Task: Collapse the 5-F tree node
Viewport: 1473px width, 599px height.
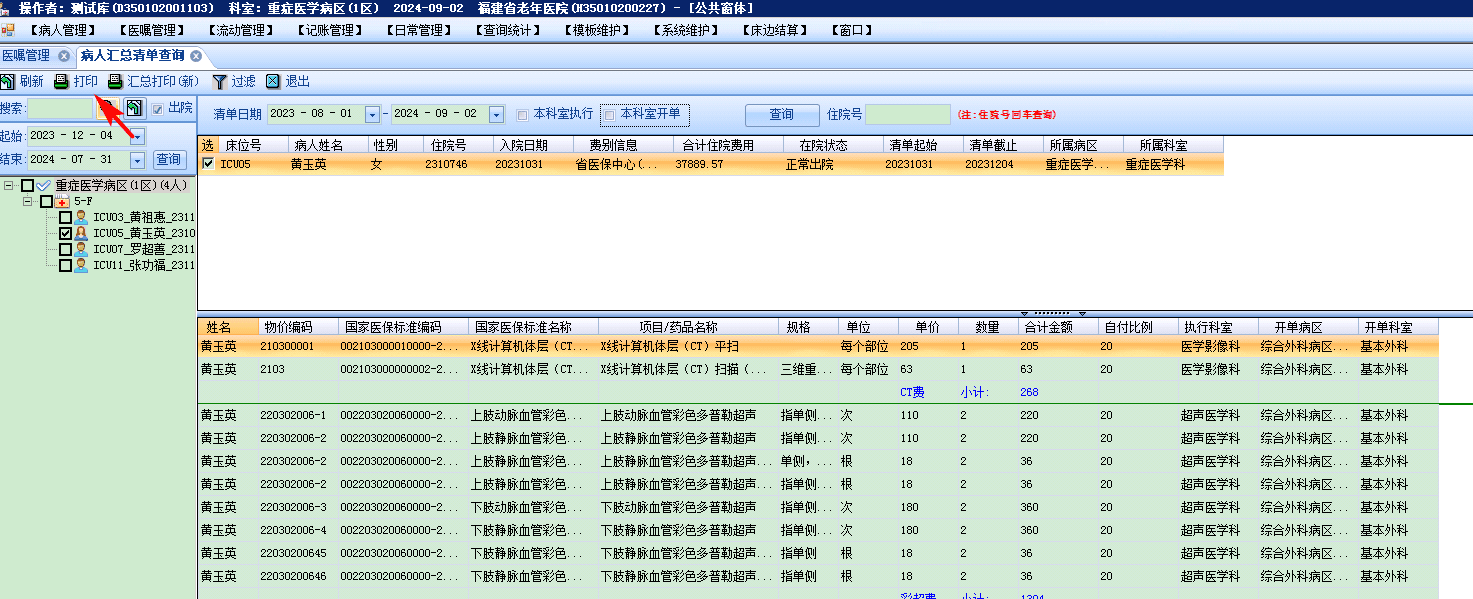Action: (x=27, y=202)
